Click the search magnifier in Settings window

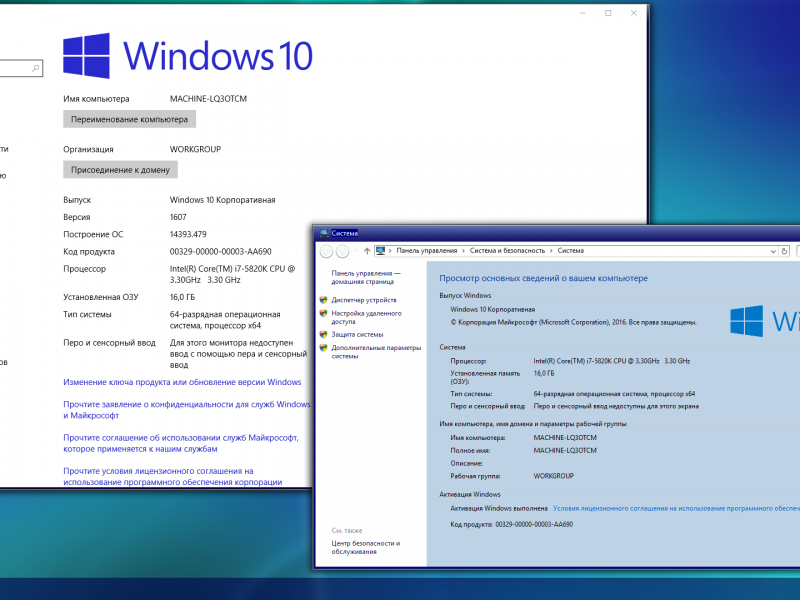[35, 68]
